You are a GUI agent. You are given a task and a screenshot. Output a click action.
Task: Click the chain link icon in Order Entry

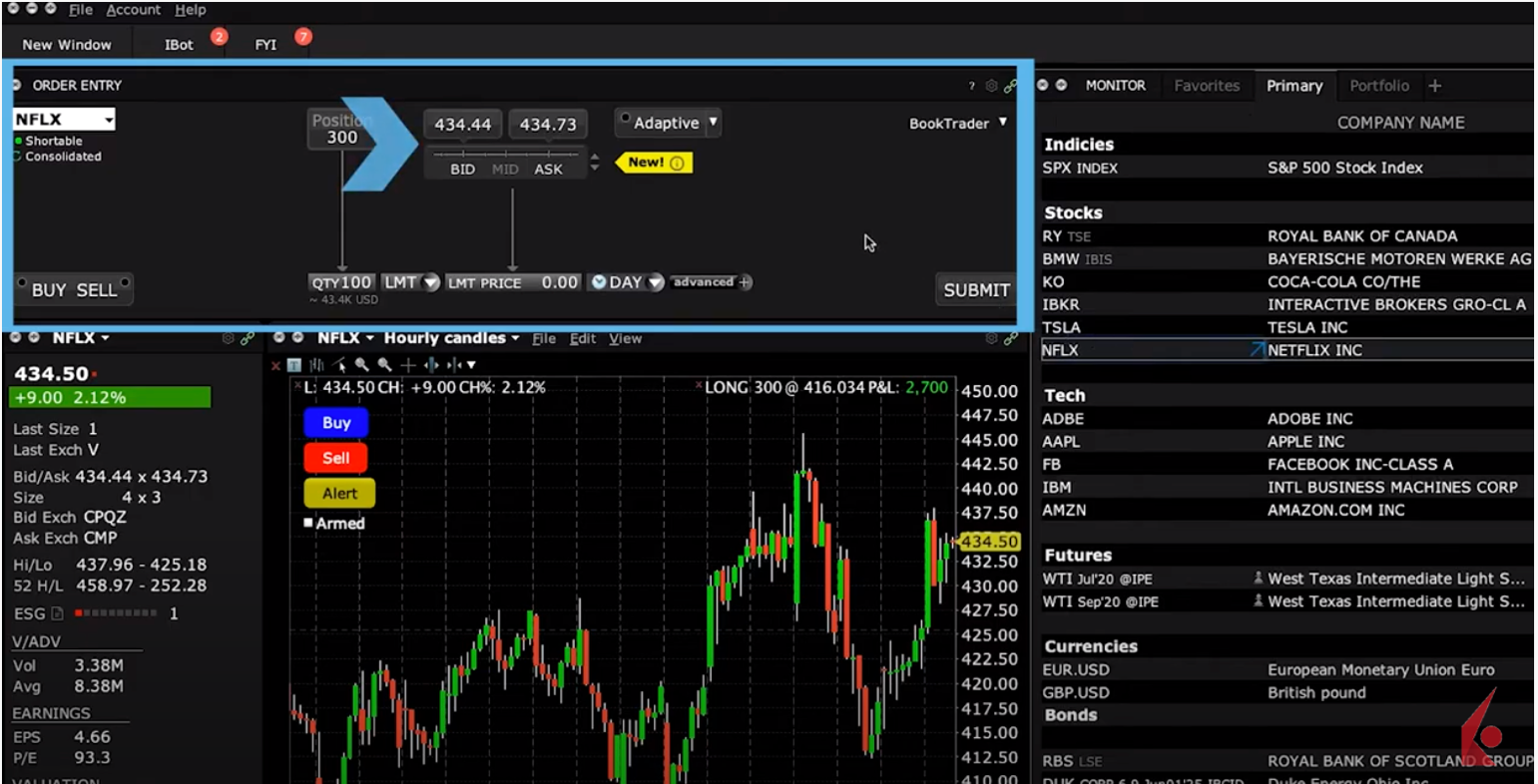(1010, 86)
